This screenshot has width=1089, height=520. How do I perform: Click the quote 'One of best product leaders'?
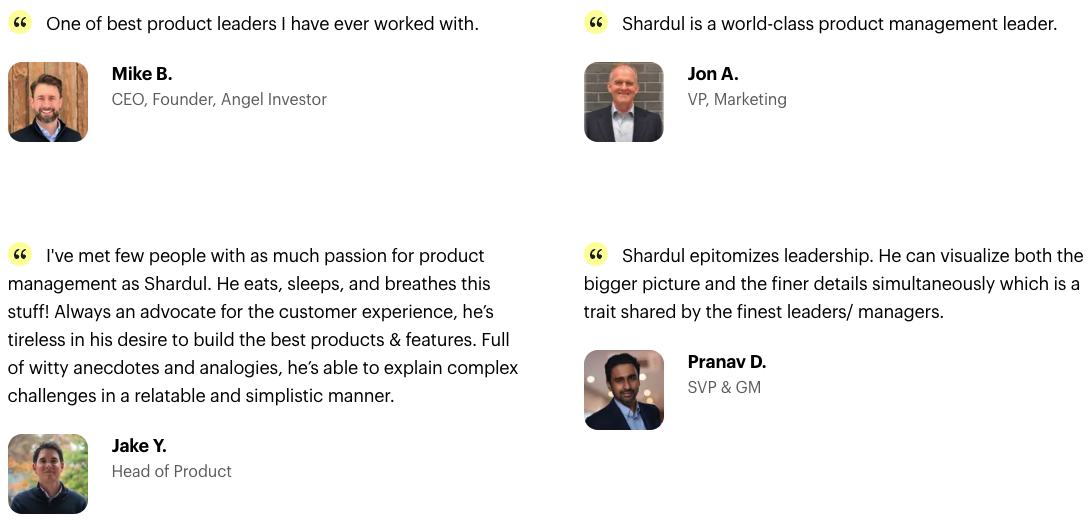[x=263, y=24]
